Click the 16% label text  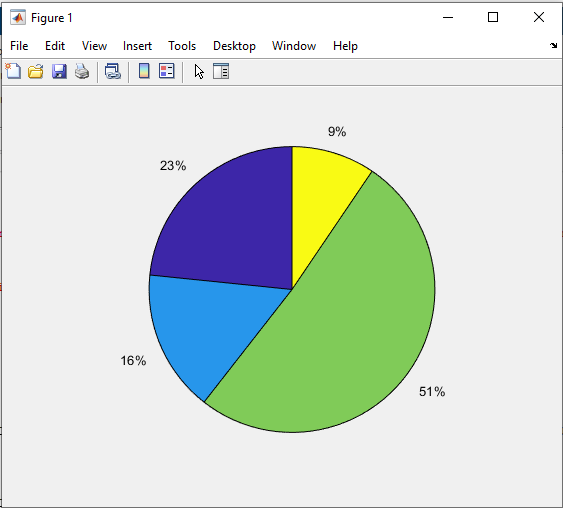[x=133, y=360]
